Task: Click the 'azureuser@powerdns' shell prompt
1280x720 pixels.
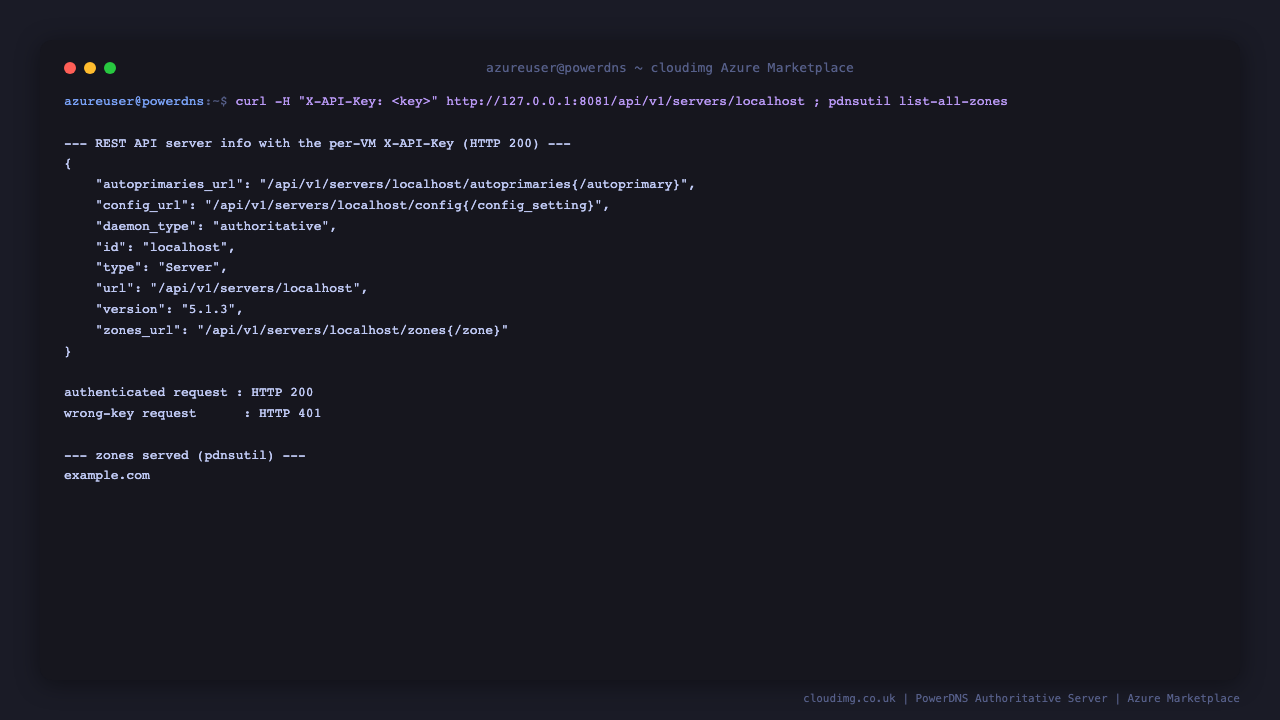Action: pyautogui.click(x=134, y=101)
